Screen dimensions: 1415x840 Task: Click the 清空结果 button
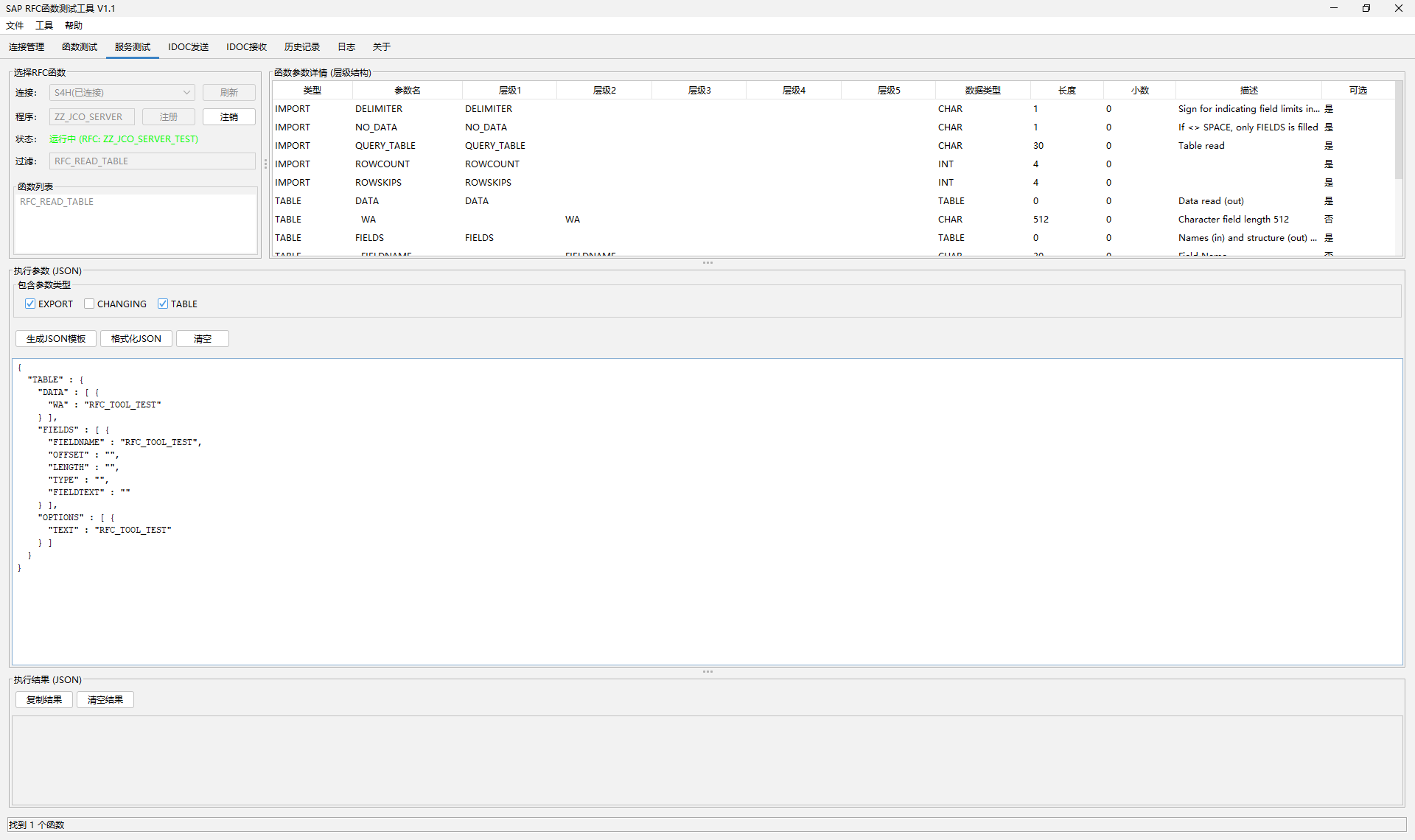pyautogui.click(x=105, y=700)
